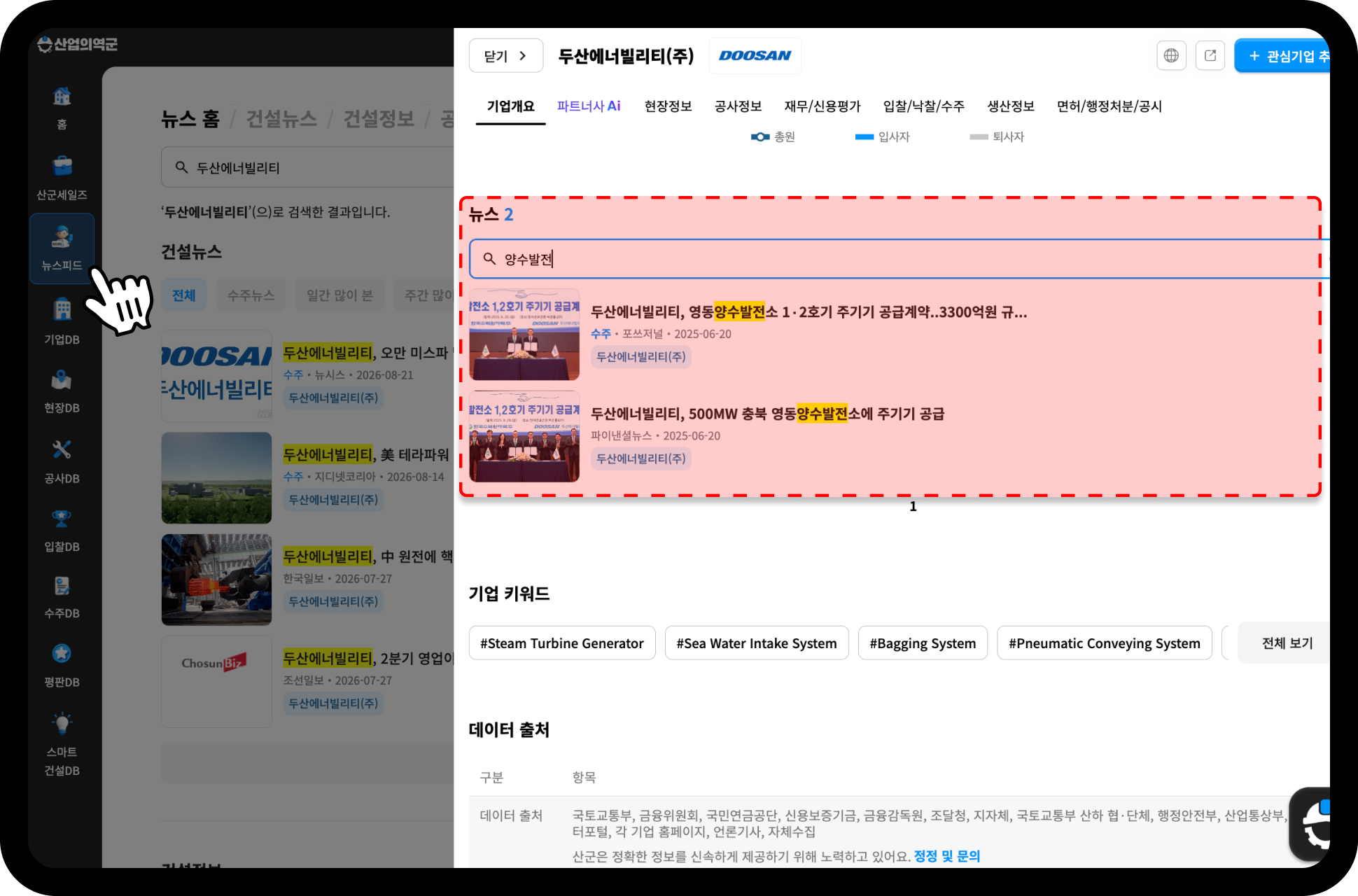Select #Pneumatic Conveying System keyword
Screen dimensions: 1358x896
[1105, 643]
